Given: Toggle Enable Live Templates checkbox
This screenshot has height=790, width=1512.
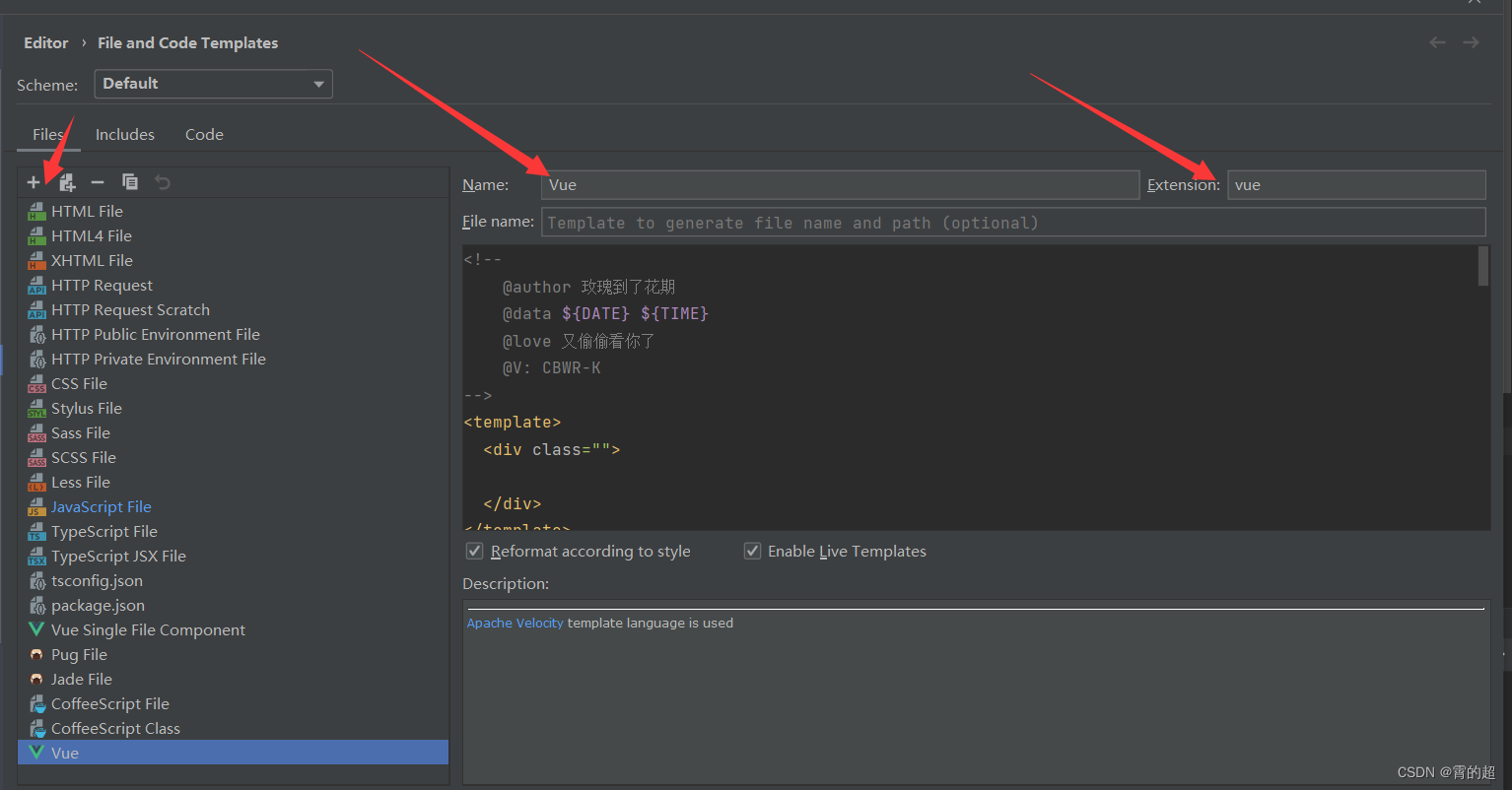Looking at the screenshot, I should [752, 551].
